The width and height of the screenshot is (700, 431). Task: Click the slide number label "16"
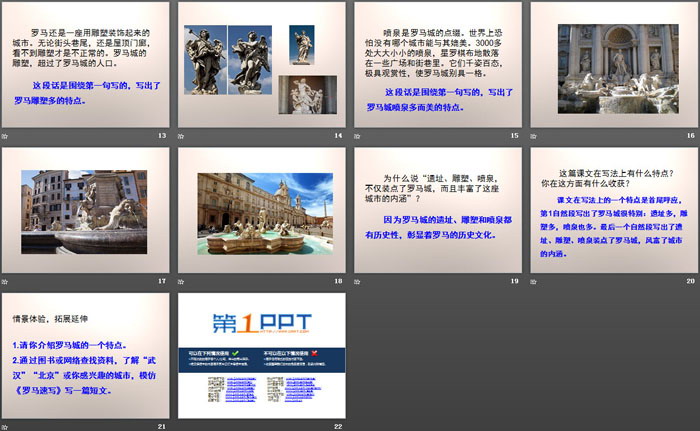coord(691,135)
